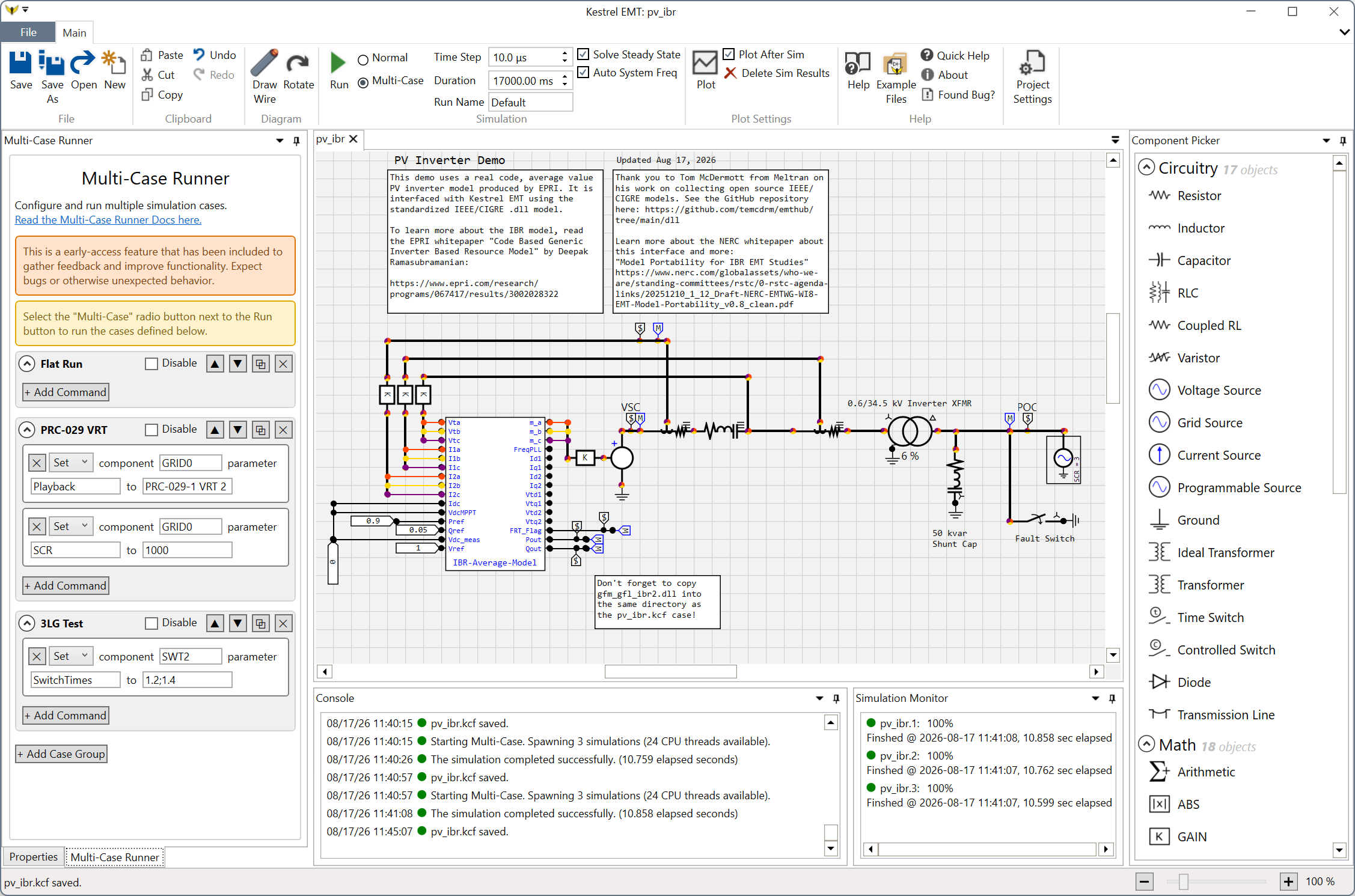Pick the Diode component
The width and height of the screenshot is (1355, 896).
coord(1194,683)
